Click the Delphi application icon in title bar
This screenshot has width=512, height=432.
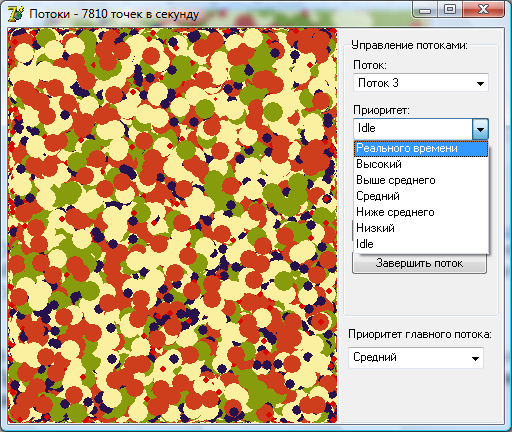pyautogui.click(x=16, y=14)
